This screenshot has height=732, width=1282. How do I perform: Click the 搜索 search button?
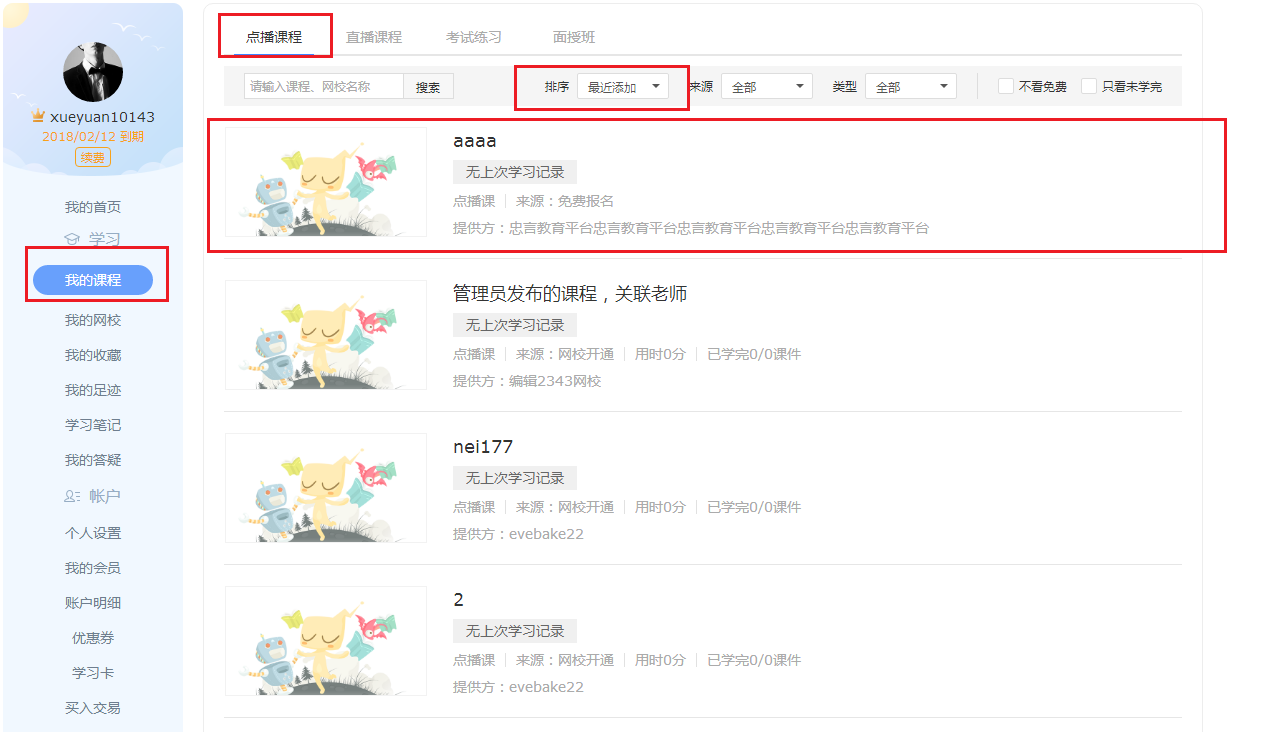(428, 87)
